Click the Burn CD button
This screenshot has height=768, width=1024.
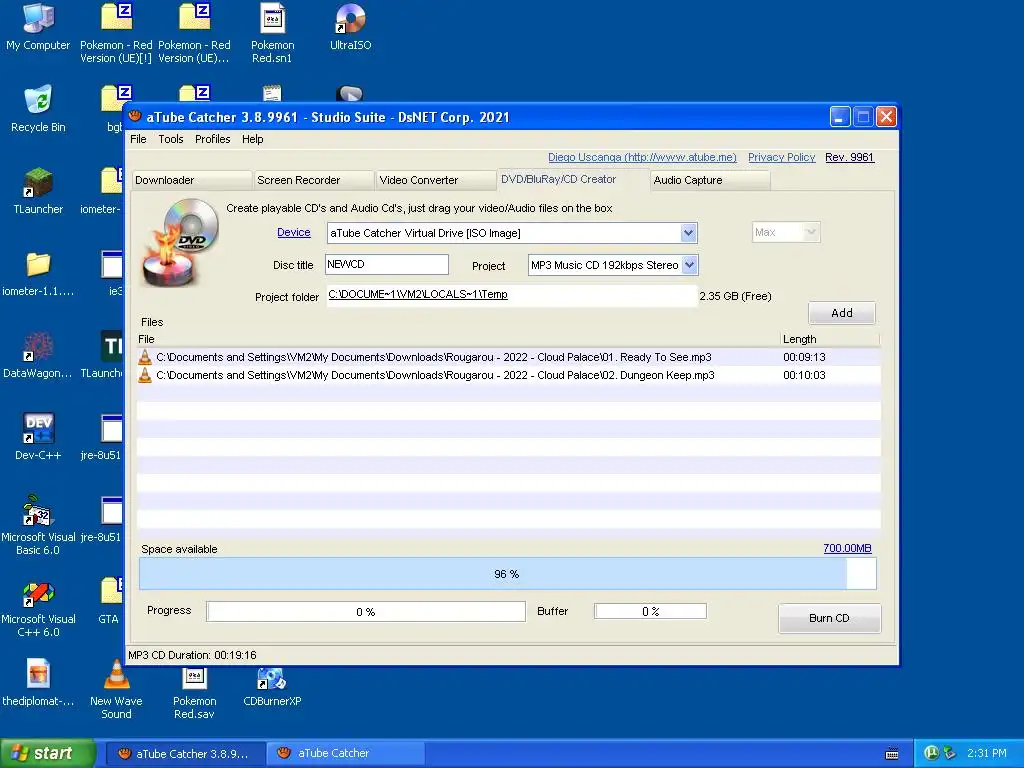click(829, 618)
